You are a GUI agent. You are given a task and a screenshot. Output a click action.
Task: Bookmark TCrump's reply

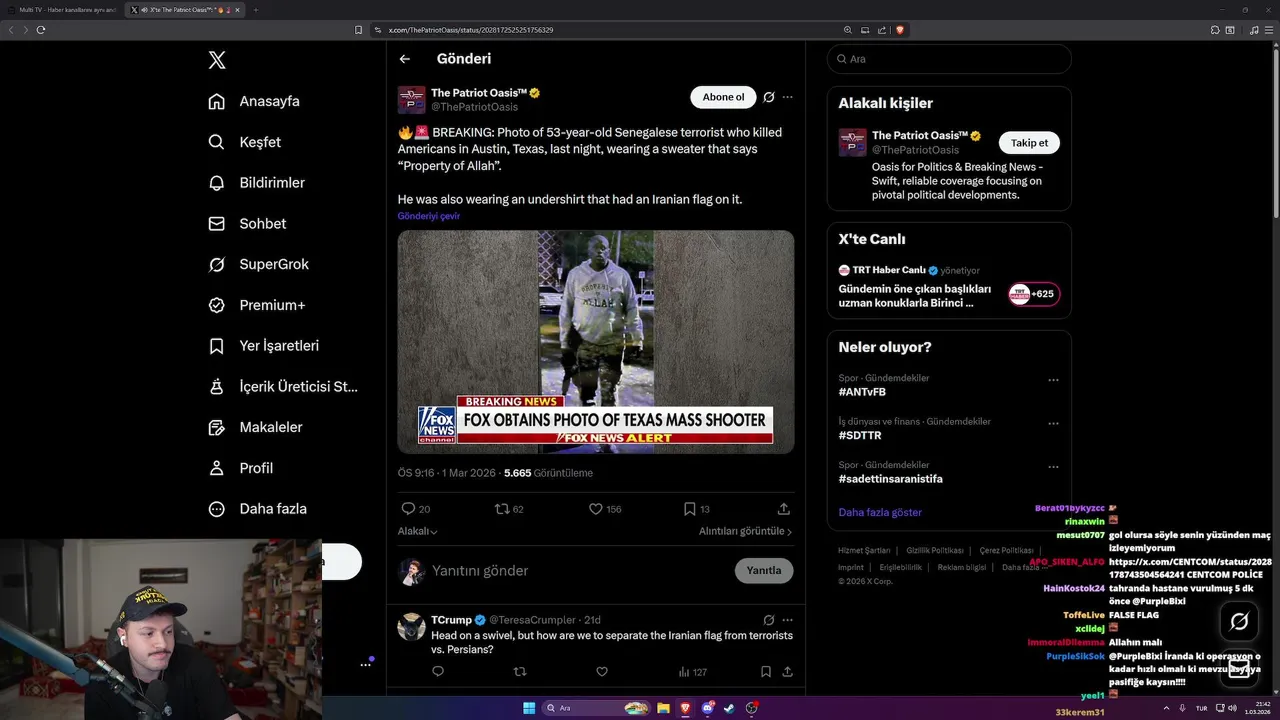pyautogui.click(x=766, y=672)
